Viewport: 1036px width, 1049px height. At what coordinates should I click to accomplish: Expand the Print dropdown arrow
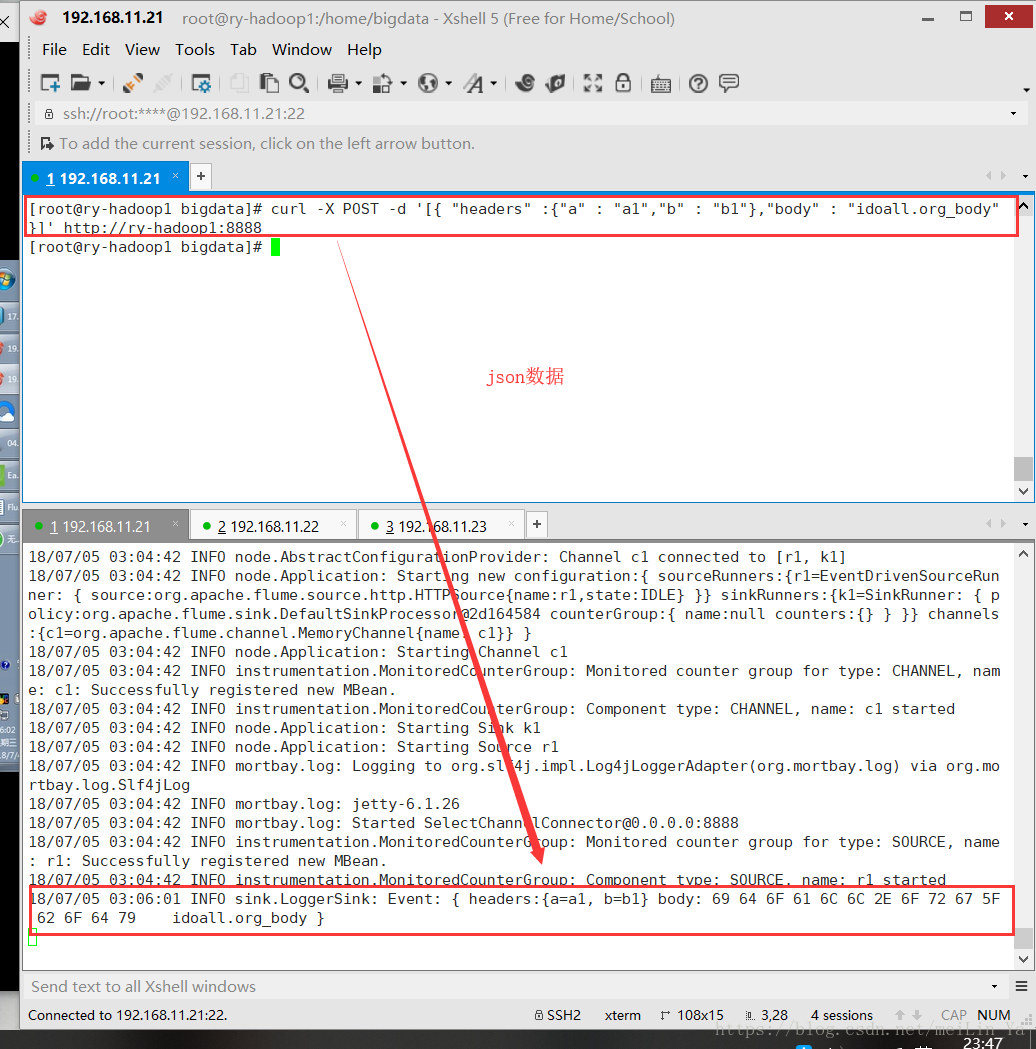point(358,84)
